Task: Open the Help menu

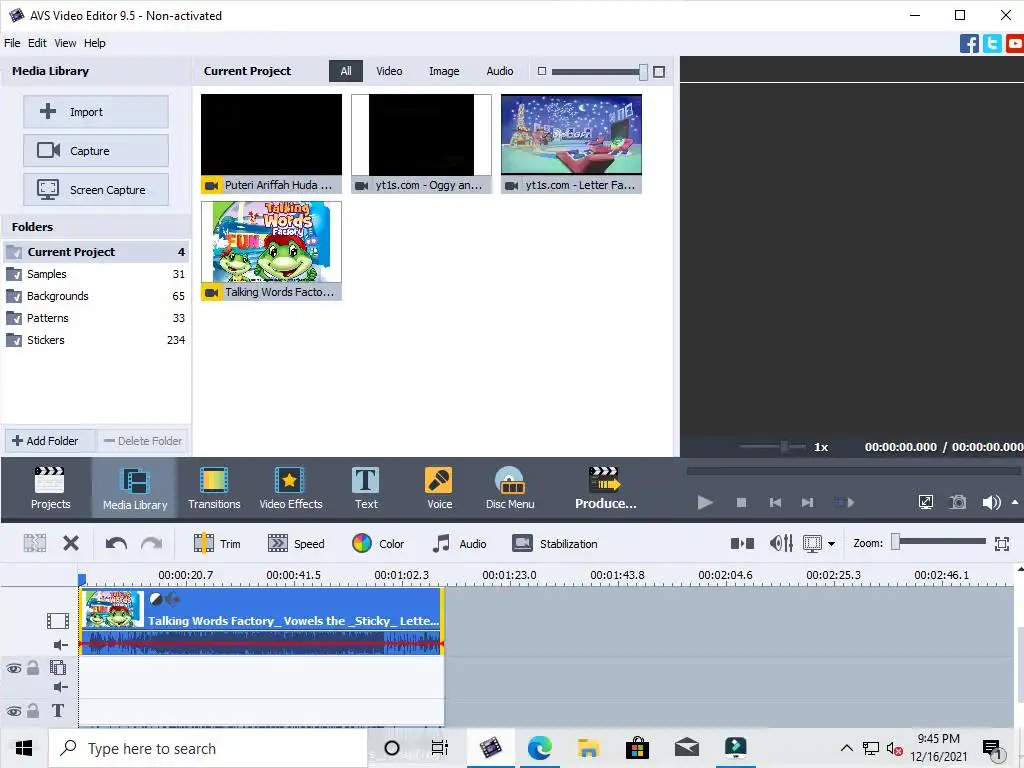Action: pyautogui.click(x=94, y=43)
